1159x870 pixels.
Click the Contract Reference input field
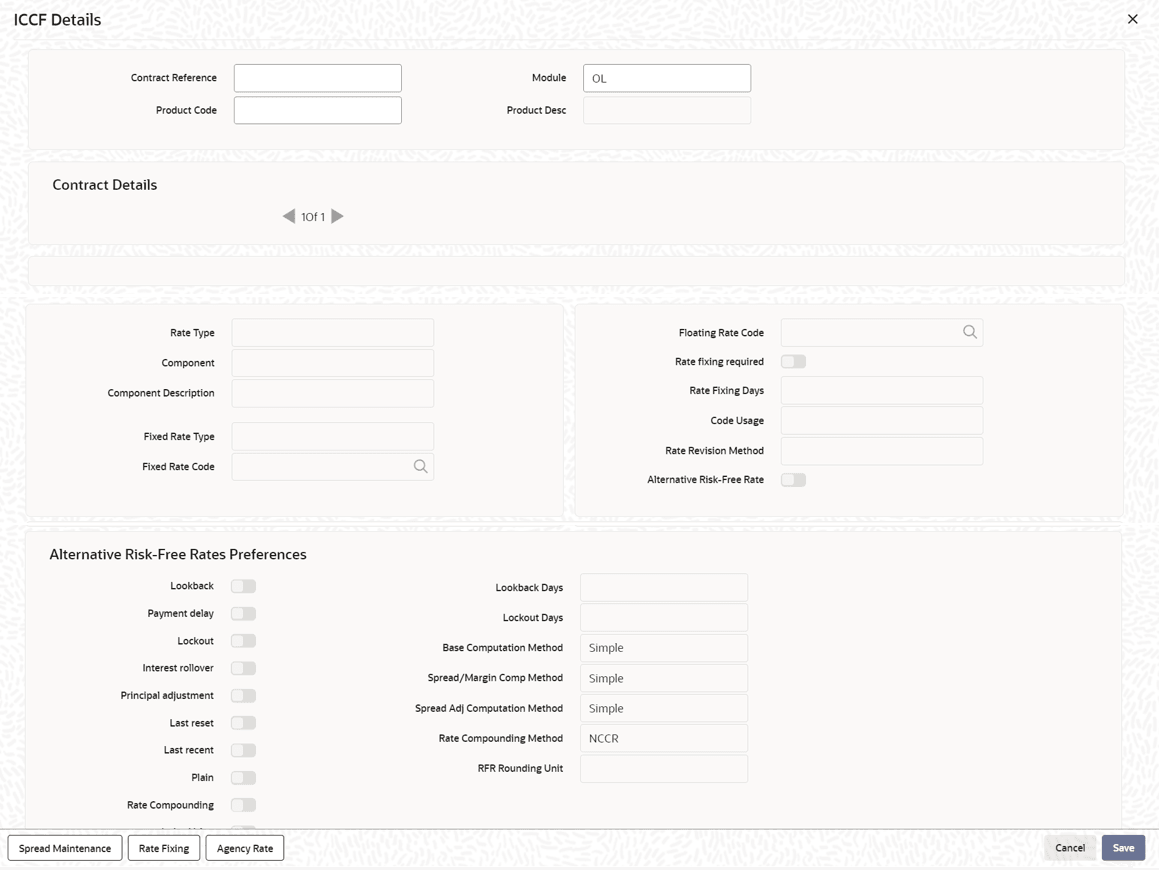point(318,78)
